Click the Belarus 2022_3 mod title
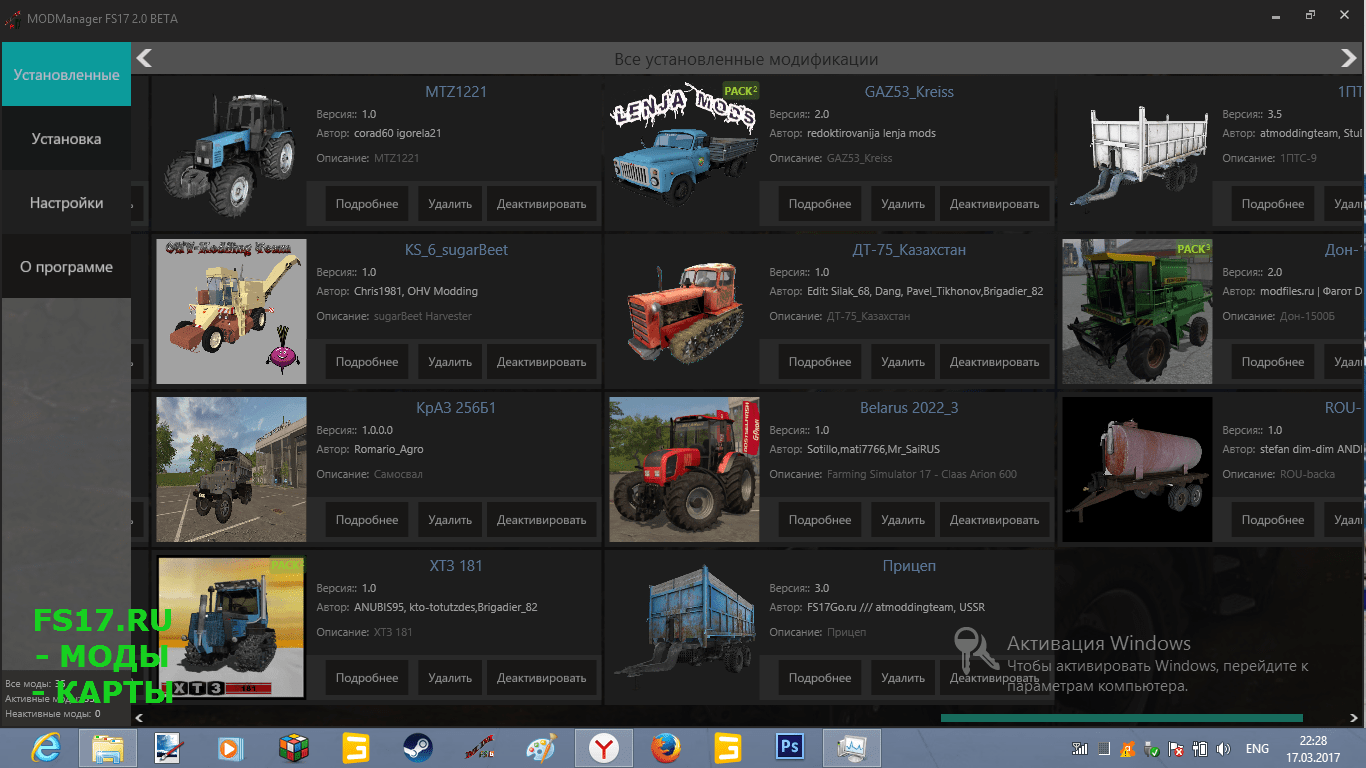1366x768 pixels. 909,408
